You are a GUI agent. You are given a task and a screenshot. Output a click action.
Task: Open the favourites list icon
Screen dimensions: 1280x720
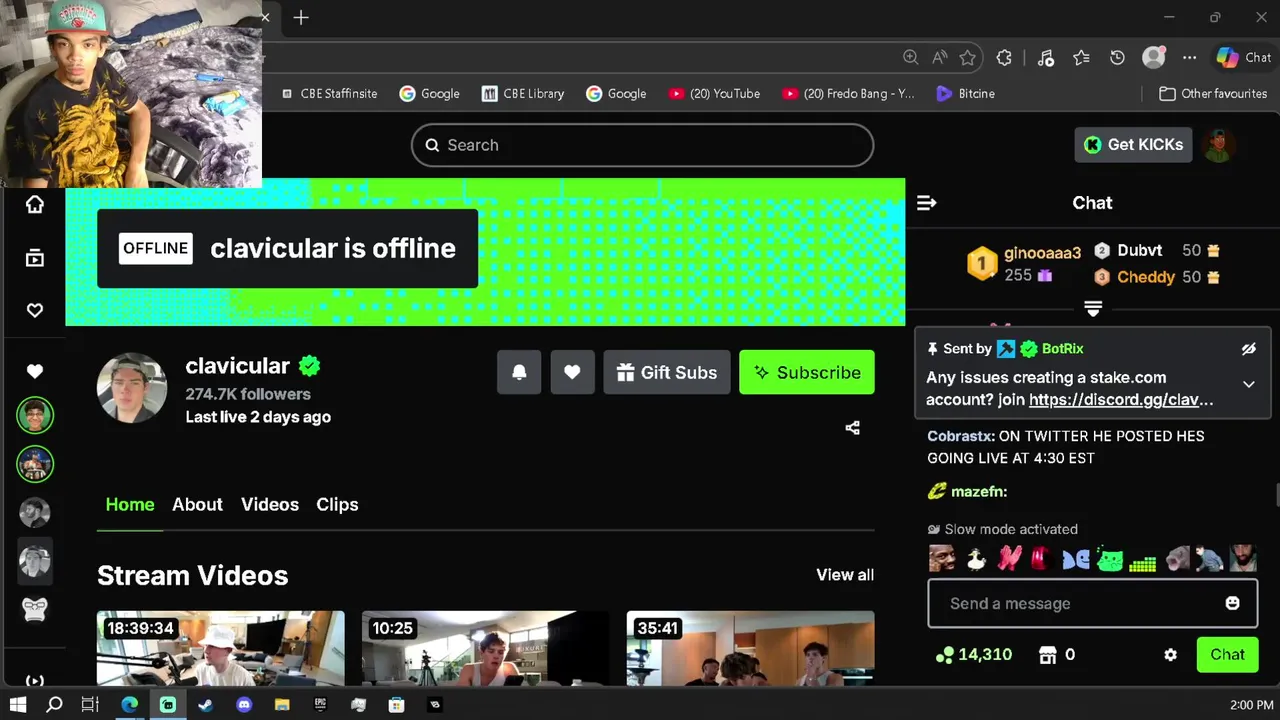1081,58
